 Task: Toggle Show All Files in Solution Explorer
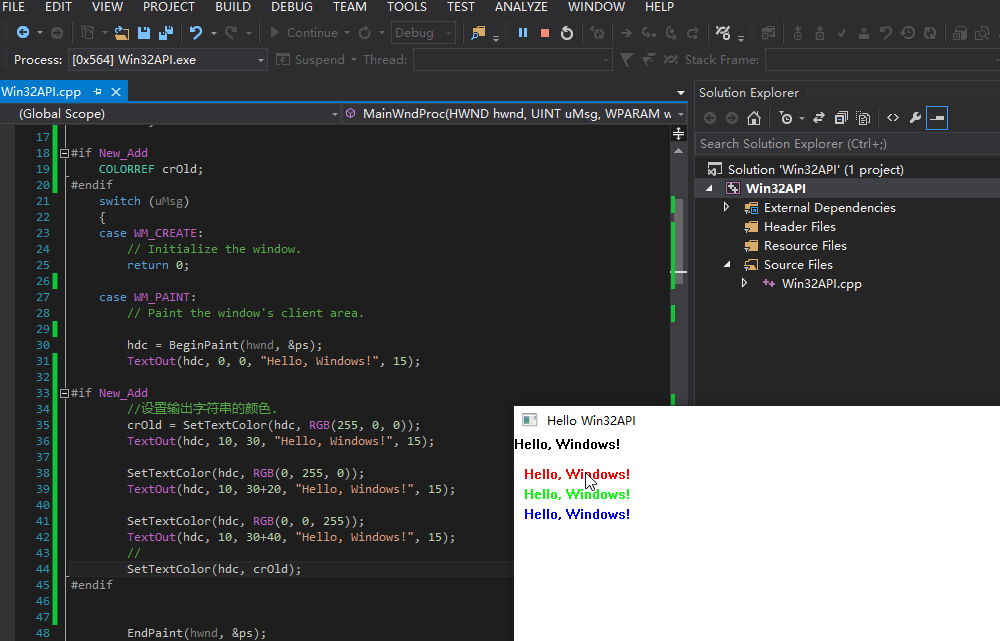[863, 117]
